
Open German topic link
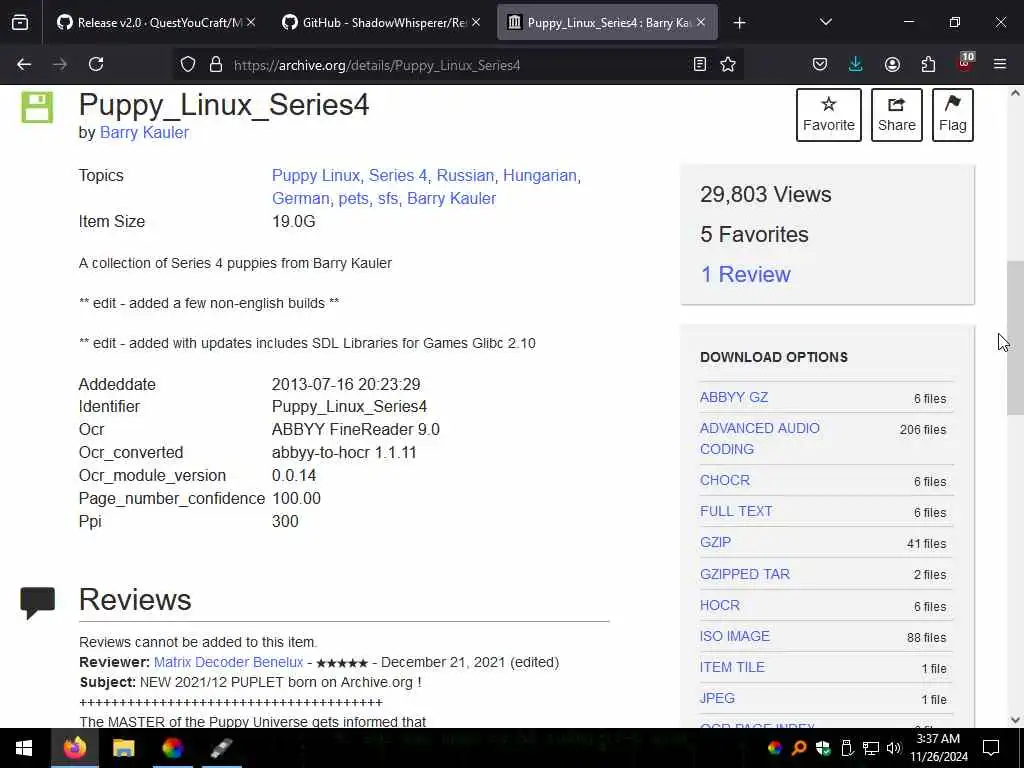click(300, 199)
